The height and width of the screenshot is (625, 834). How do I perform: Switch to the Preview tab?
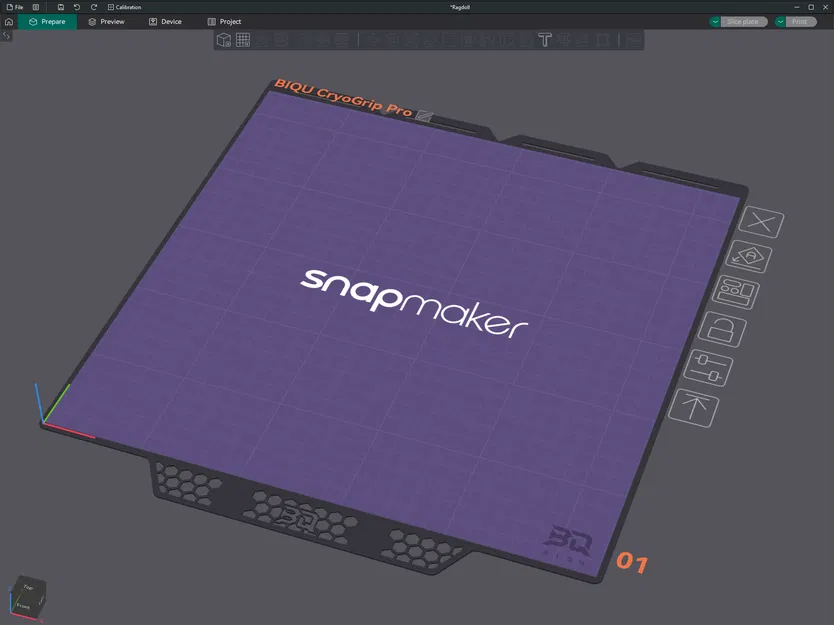[x=107, y=21]
